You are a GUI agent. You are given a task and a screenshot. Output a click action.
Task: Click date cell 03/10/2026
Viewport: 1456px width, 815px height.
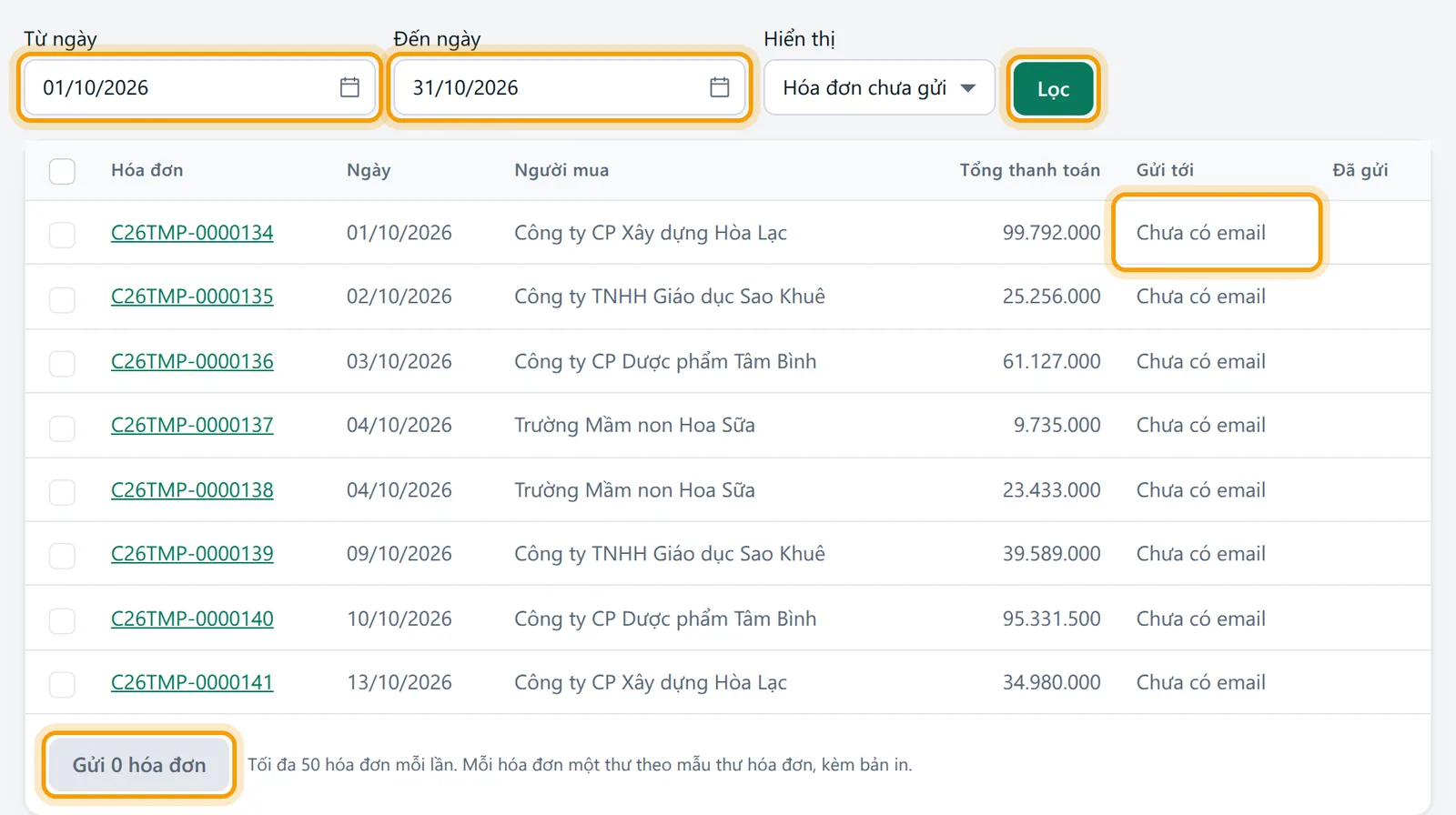pos(399,361)
